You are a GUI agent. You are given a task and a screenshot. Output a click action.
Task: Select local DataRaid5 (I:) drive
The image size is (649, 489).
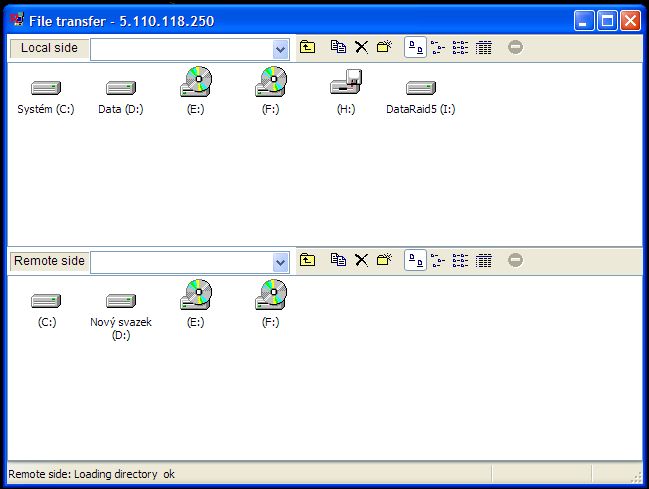(420, 95)
